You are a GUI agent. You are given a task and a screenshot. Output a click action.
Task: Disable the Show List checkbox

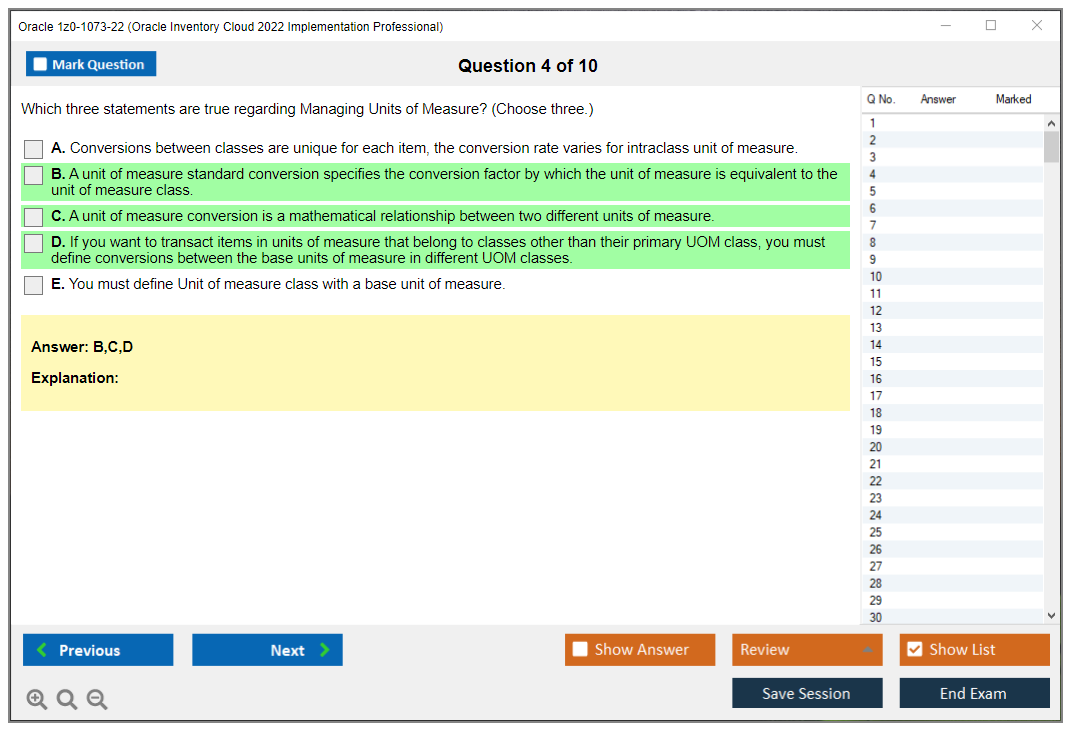[914, 649]
